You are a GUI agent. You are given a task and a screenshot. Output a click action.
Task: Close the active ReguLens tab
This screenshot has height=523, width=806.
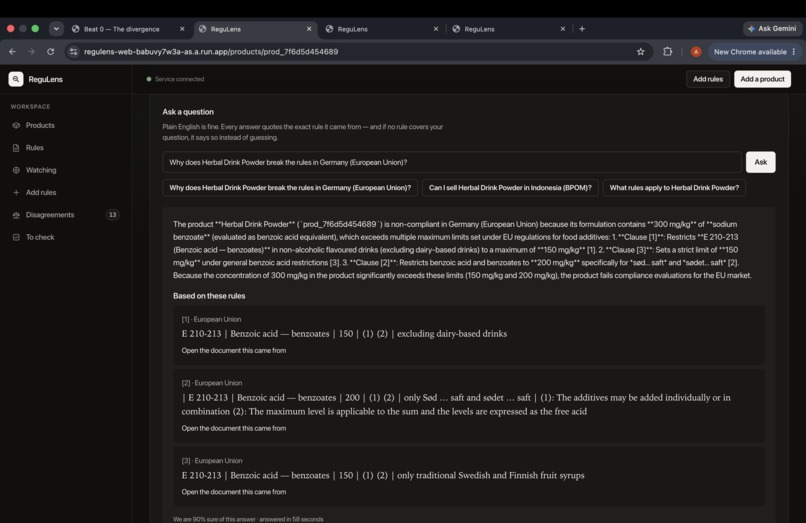pyautogui.click(x=309, y=29)
